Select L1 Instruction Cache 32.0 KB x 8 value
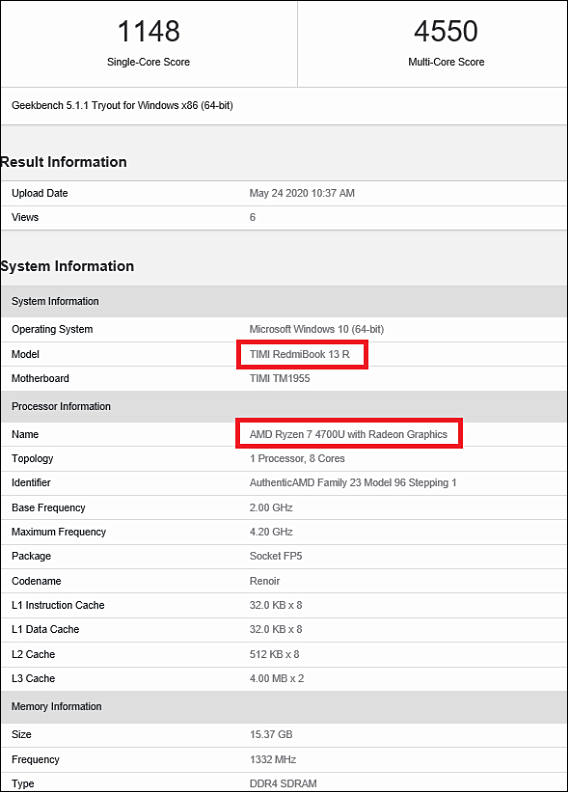 tap(276, 606)
